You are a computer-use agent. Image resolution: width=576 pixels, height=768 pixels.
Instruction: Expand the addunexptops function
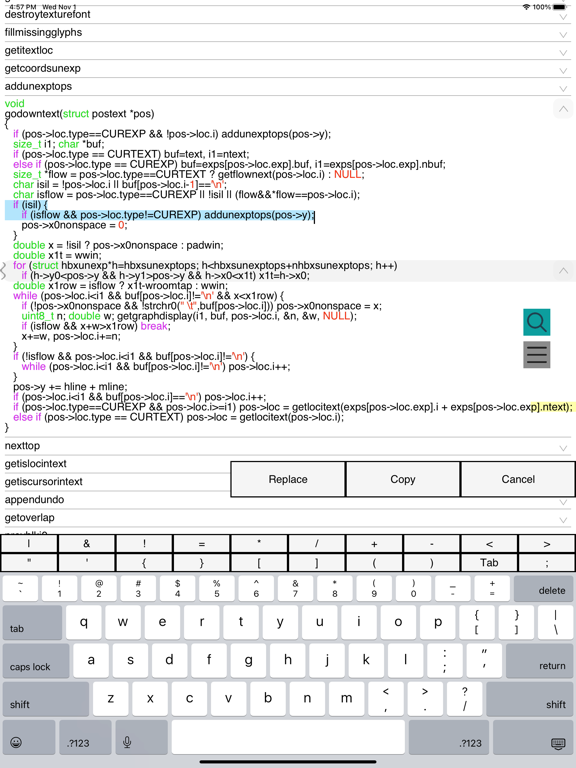pos(563,89)
